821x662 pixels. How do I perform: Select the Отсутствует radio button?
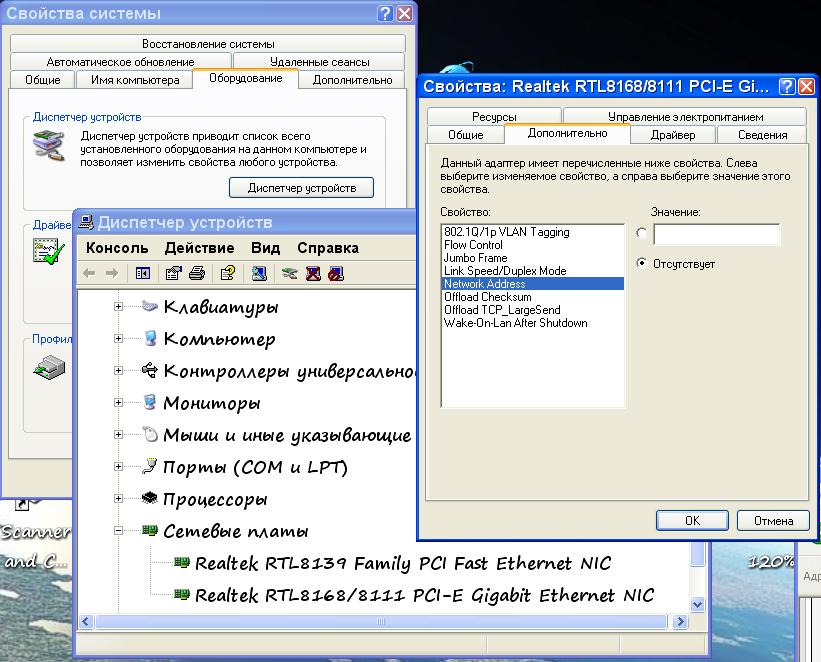click(642, 263)
